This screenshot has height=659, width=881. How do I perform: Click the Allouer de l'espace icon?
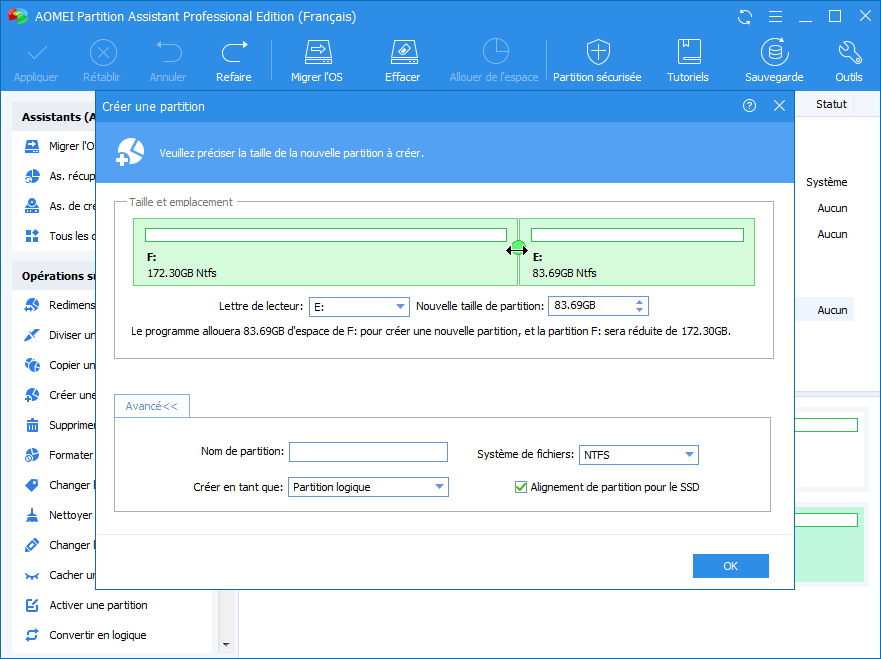tap(496, 52)
